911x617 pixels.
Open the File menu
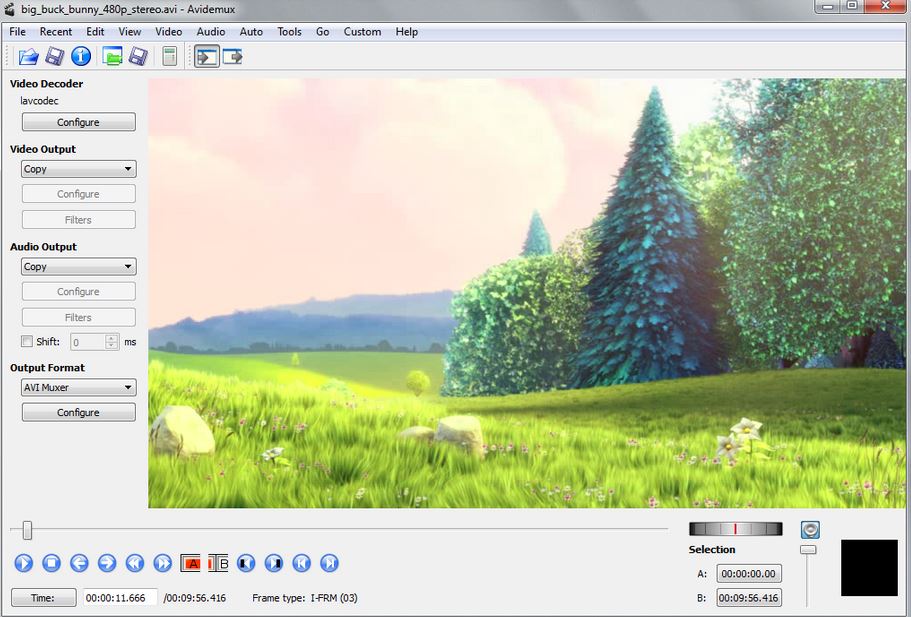click(17, 32)
